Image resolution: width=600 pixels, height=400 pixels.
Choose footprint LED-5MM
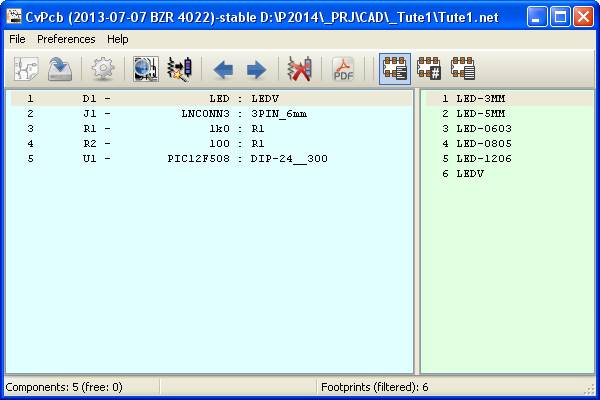tap(509, 114)
